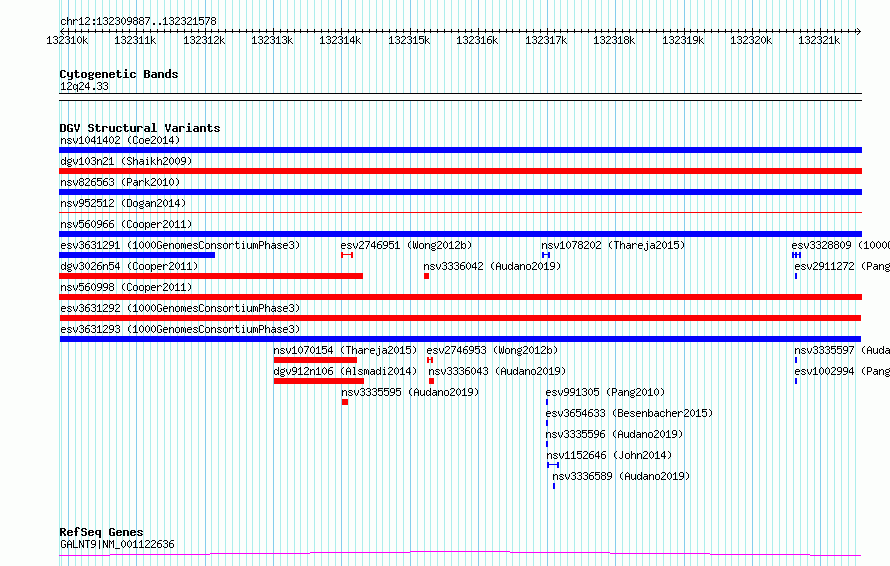This screenshot has width=890, height=566.
Task: Click the nsv952512 (Dogan2014) variant label
Action: 123,203
